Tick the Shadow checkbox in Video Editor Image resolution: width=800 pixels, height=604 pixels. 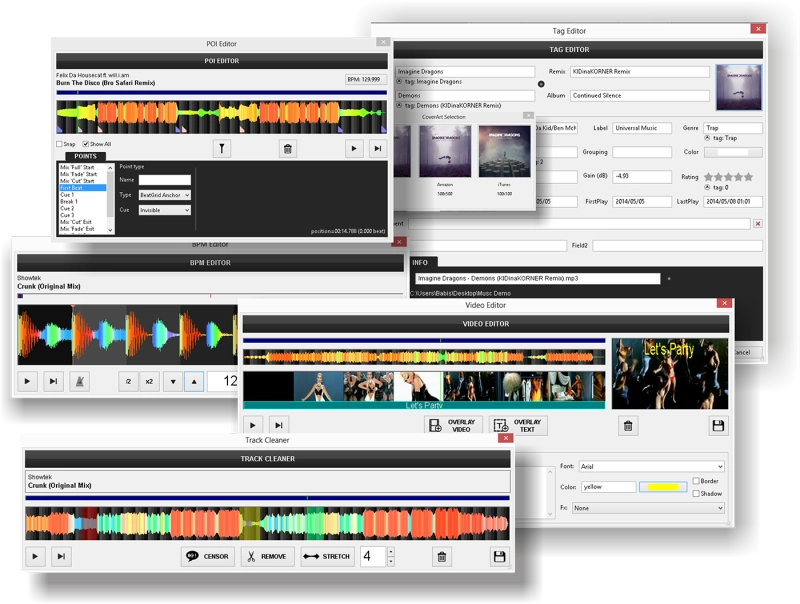point(696,493)
